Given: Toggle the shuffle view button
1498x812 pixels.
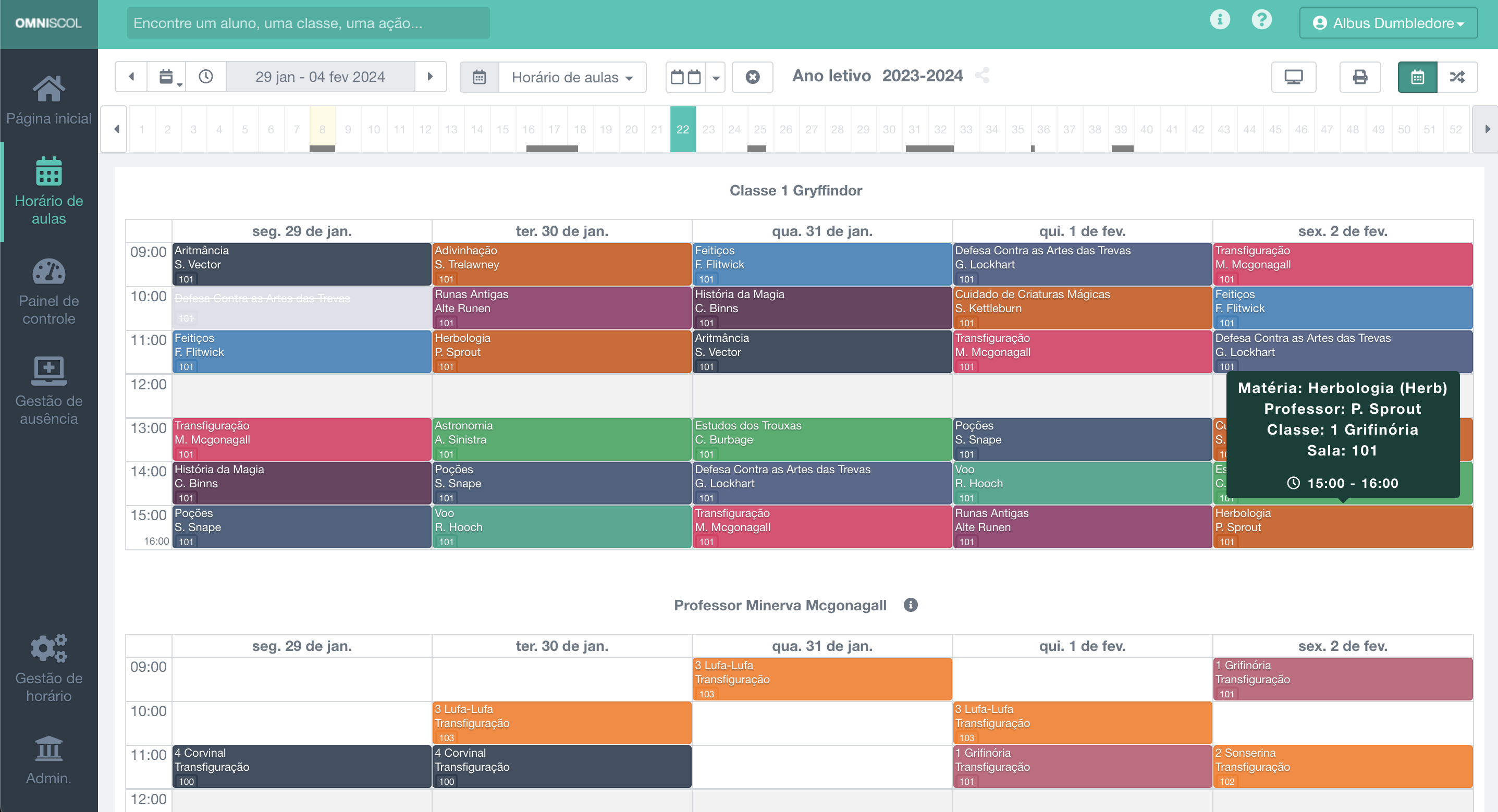Looking at the screenshot, I should (x=1457, y=77).
